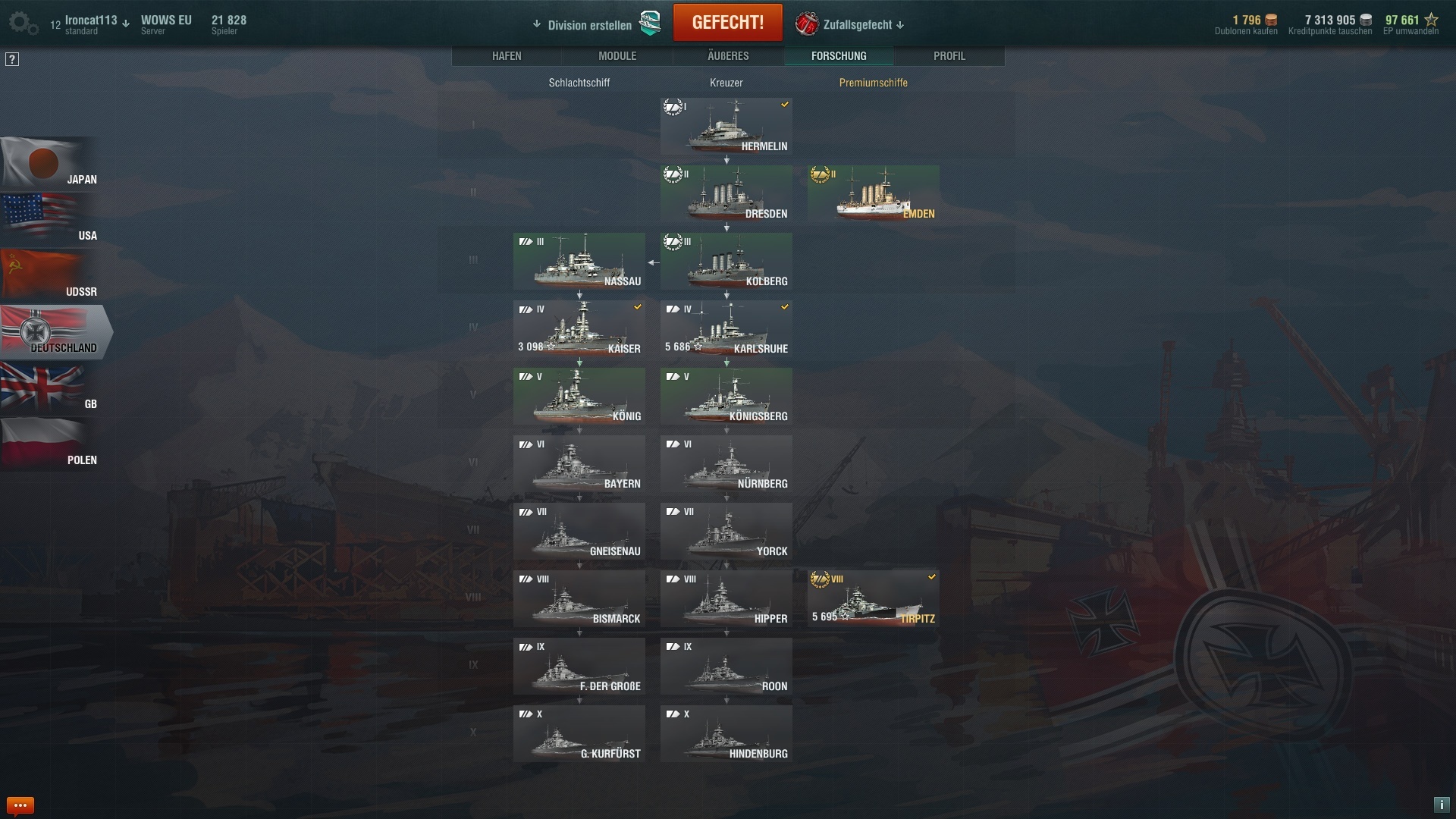Click the info icon at bottom right
The width and height of the screenshot is (1456, 819).
[x=1442, y=805]
